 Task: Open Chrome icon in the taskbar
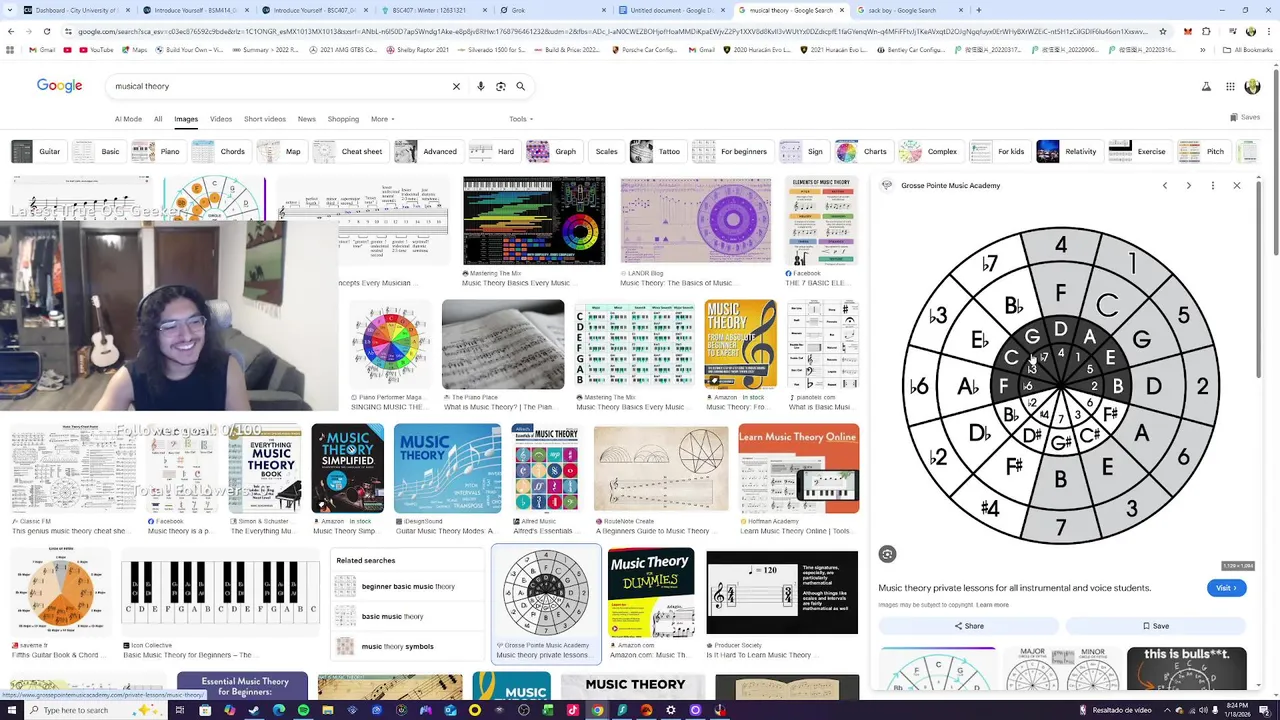click(x=597, y=710)
